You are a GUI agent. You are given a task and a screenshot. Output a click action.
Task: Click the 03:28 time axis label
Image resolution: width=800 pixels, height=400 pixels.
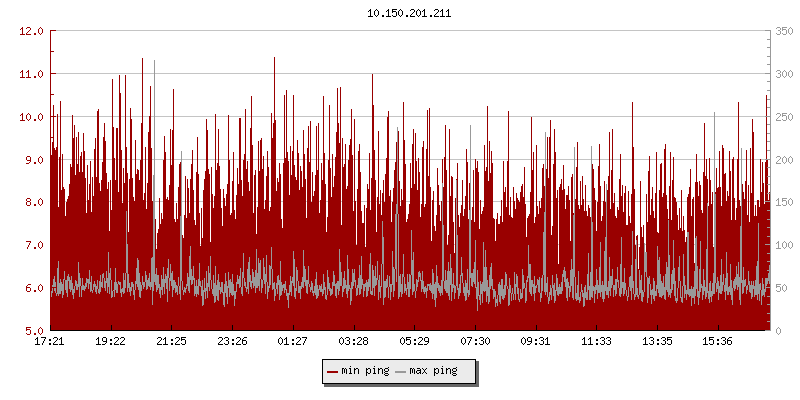click(x=353, y=341)
